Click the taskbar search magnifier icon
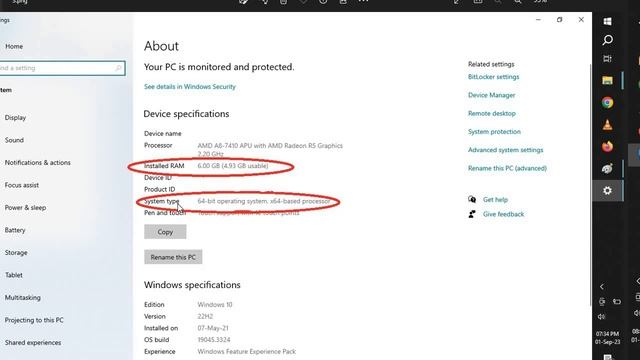 [x=607, y=40]
